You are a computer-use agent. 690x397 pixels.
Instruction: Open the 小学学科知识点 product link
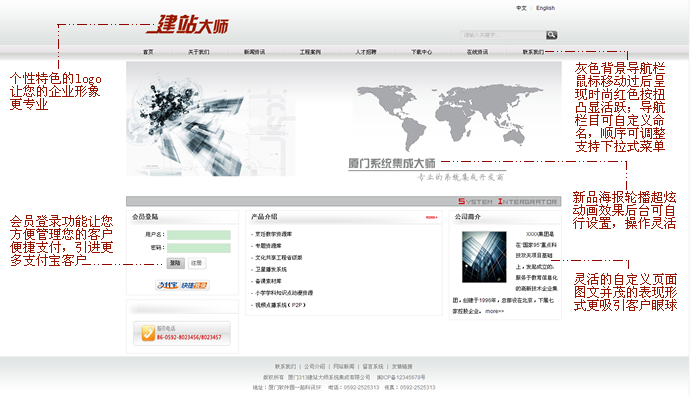[284, 293]
